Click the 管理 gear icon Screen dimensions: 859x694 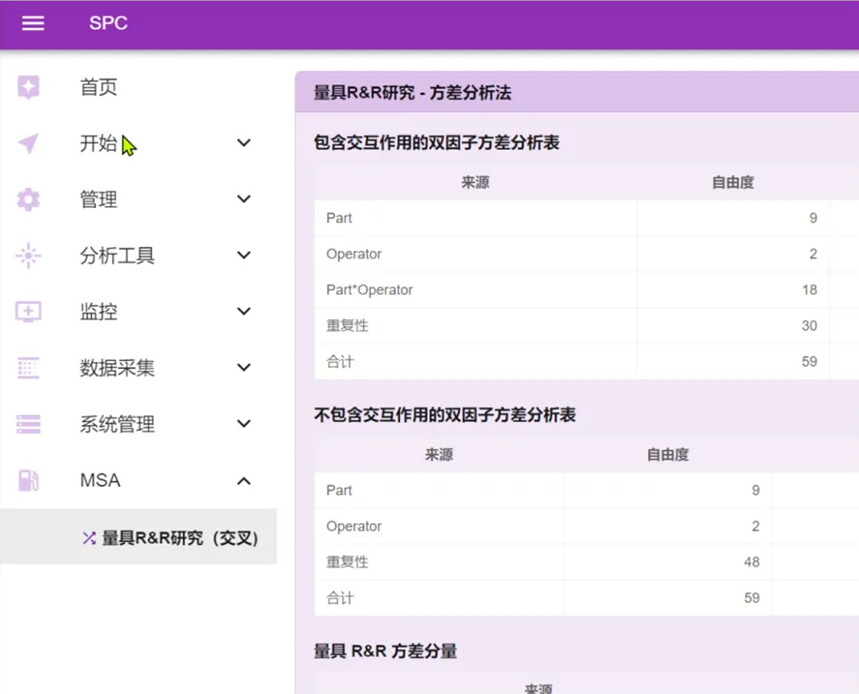(28, 199)
